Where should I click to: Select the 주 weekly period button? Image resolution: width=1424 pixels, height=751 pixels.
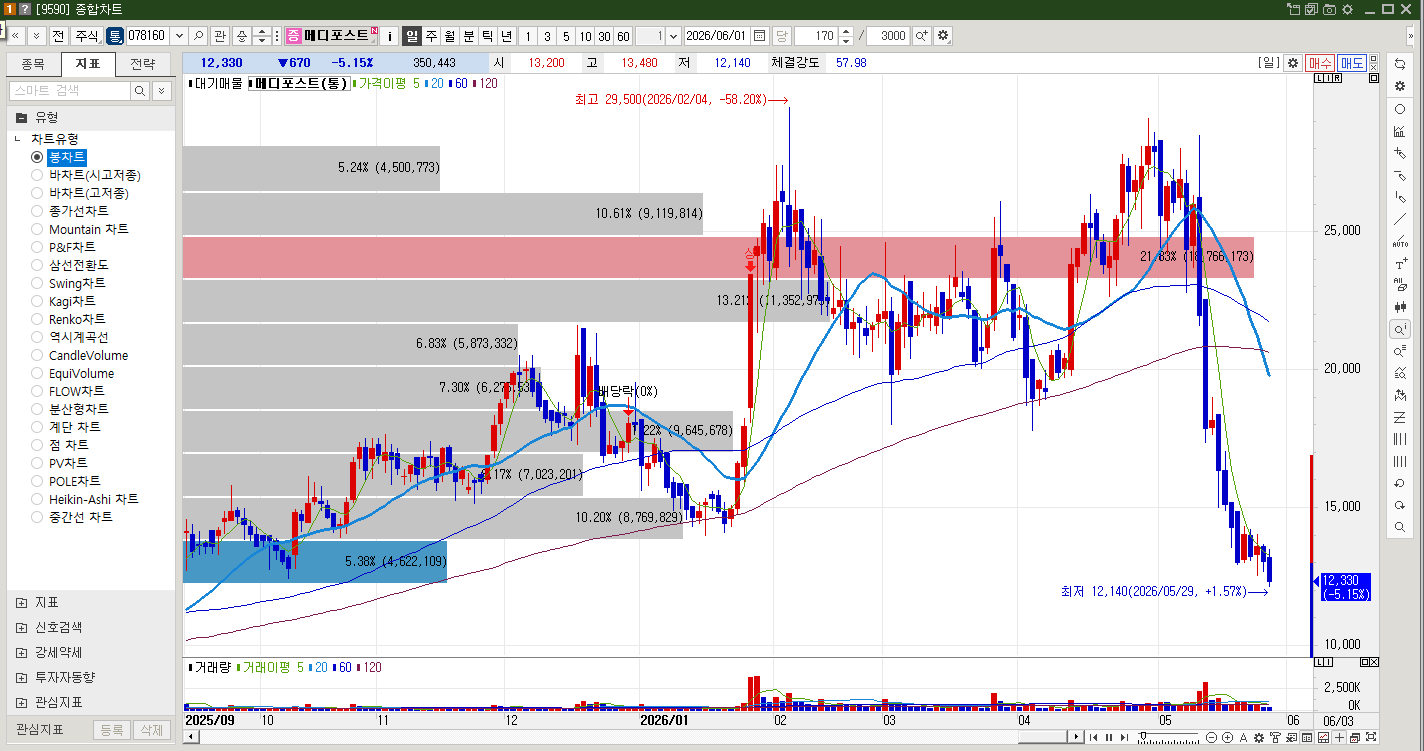(431, 36)
